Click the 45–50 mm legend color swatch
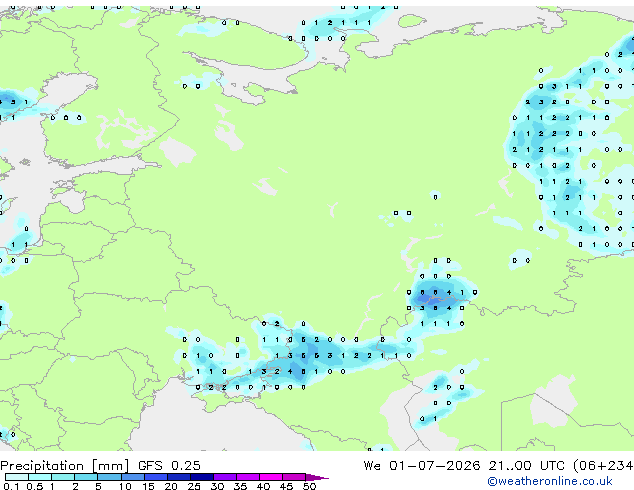The width and height of the screenshot is (634, 490). tap(294, 477)
